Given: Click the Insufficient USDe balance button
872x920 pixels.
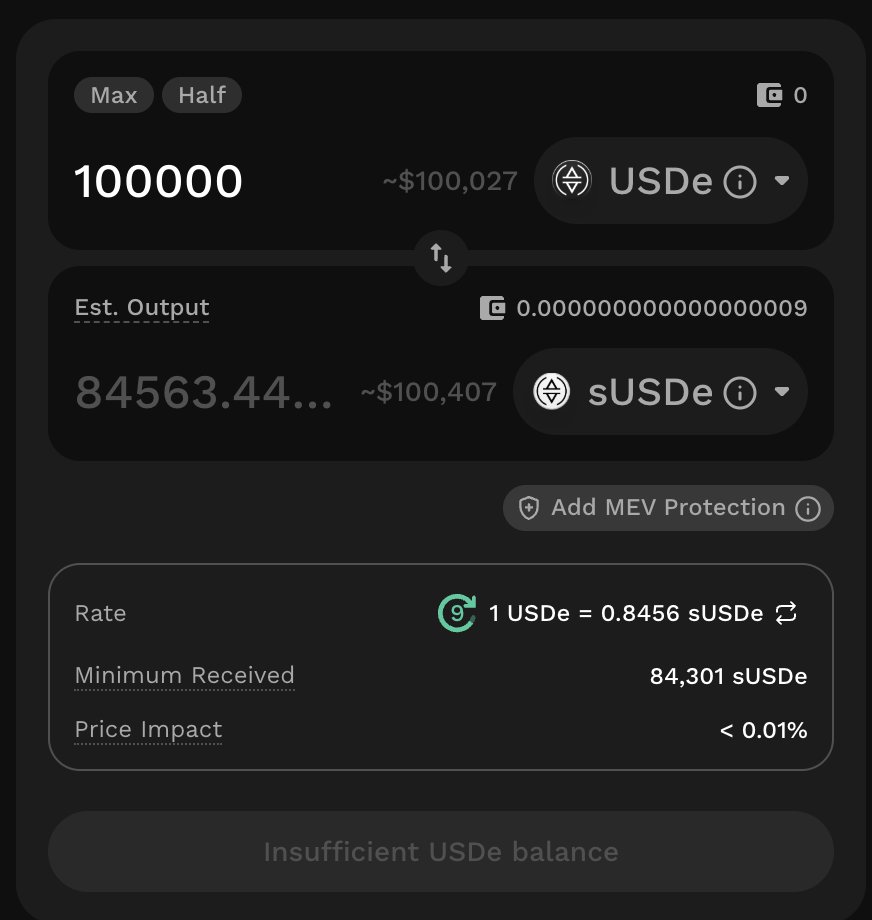Looking at the screenshot, I should coord(441,852).
